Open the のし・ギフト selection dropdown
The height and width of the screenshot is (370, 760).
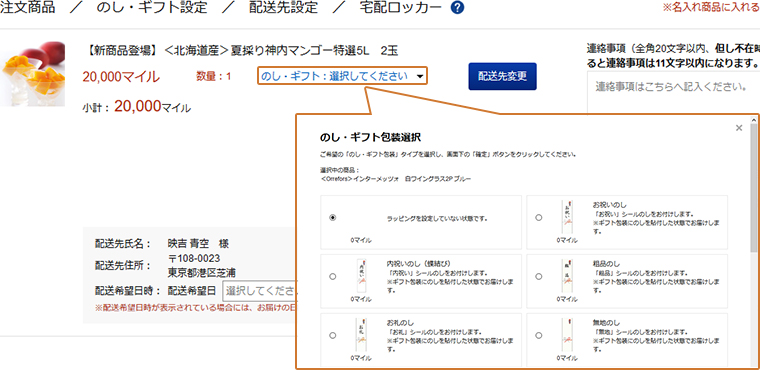pos(342,76)
